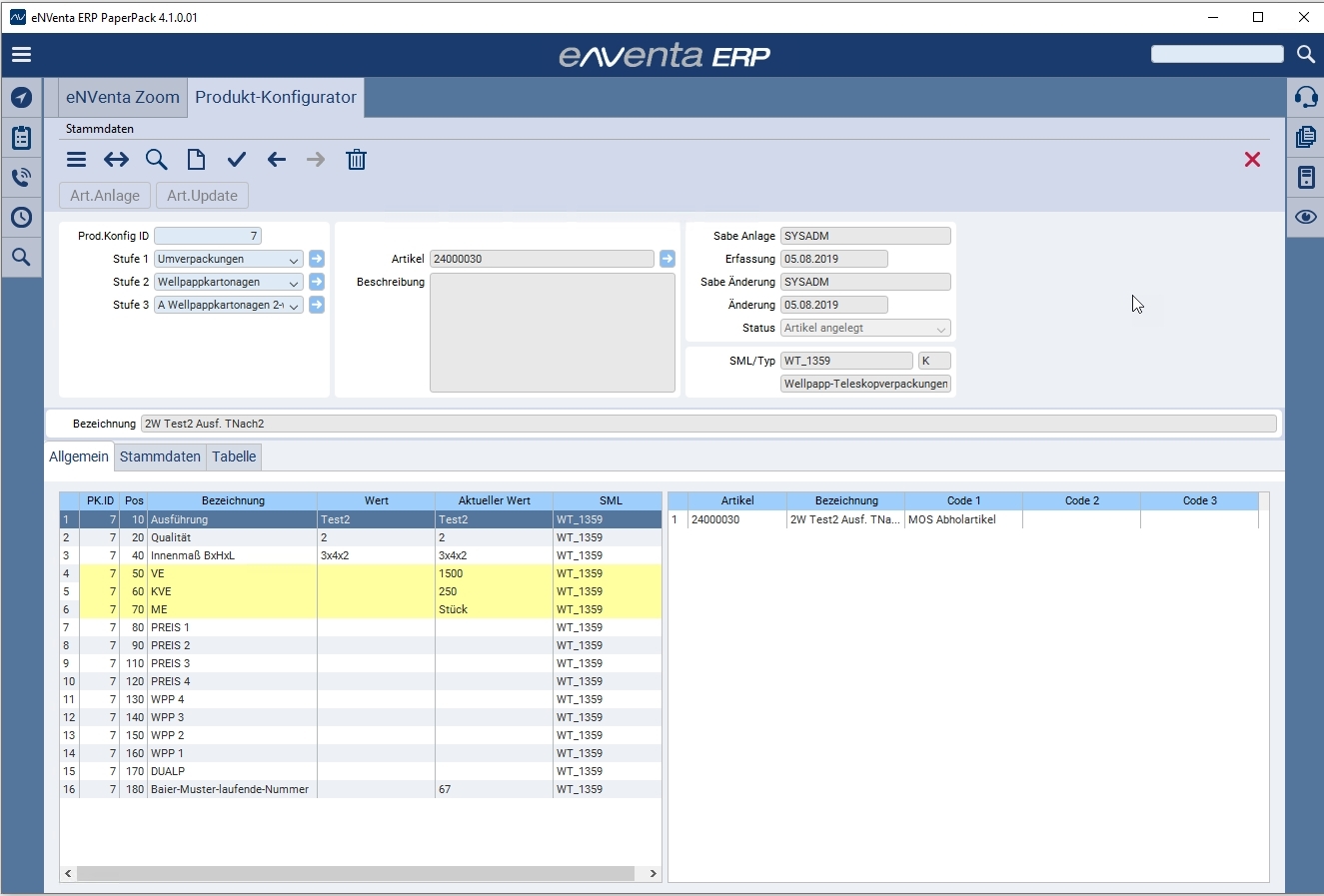Viewport: 1324px width, 896px height.
Task: Click the Sabe Anlage field
Action: [865, 236]
